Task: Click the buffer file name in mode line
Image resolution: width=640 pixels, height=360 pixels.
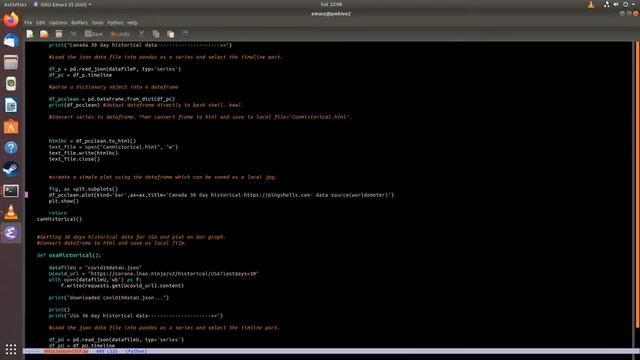Action: 66,351
